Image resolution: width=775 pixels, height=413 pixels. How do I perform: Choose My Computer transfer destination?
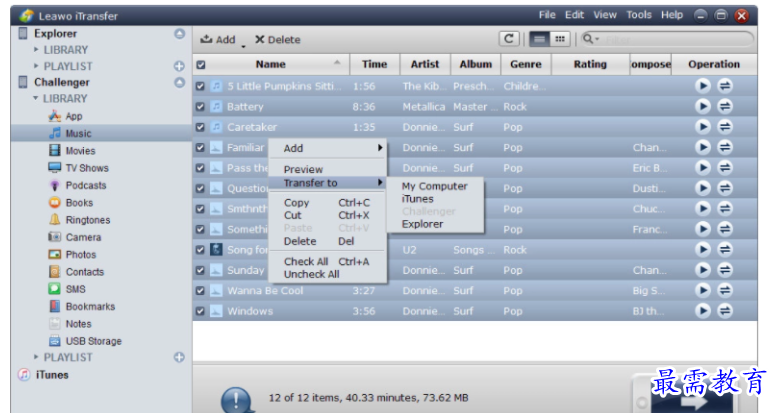[x=434, y=186]
